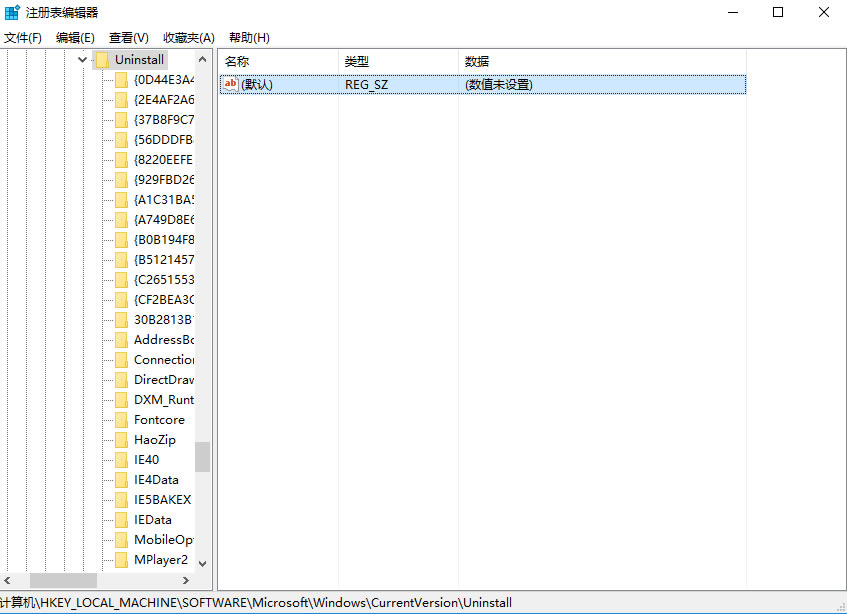
Task: Click the MPlayer2 folder icon
Action: pos(122,559)
